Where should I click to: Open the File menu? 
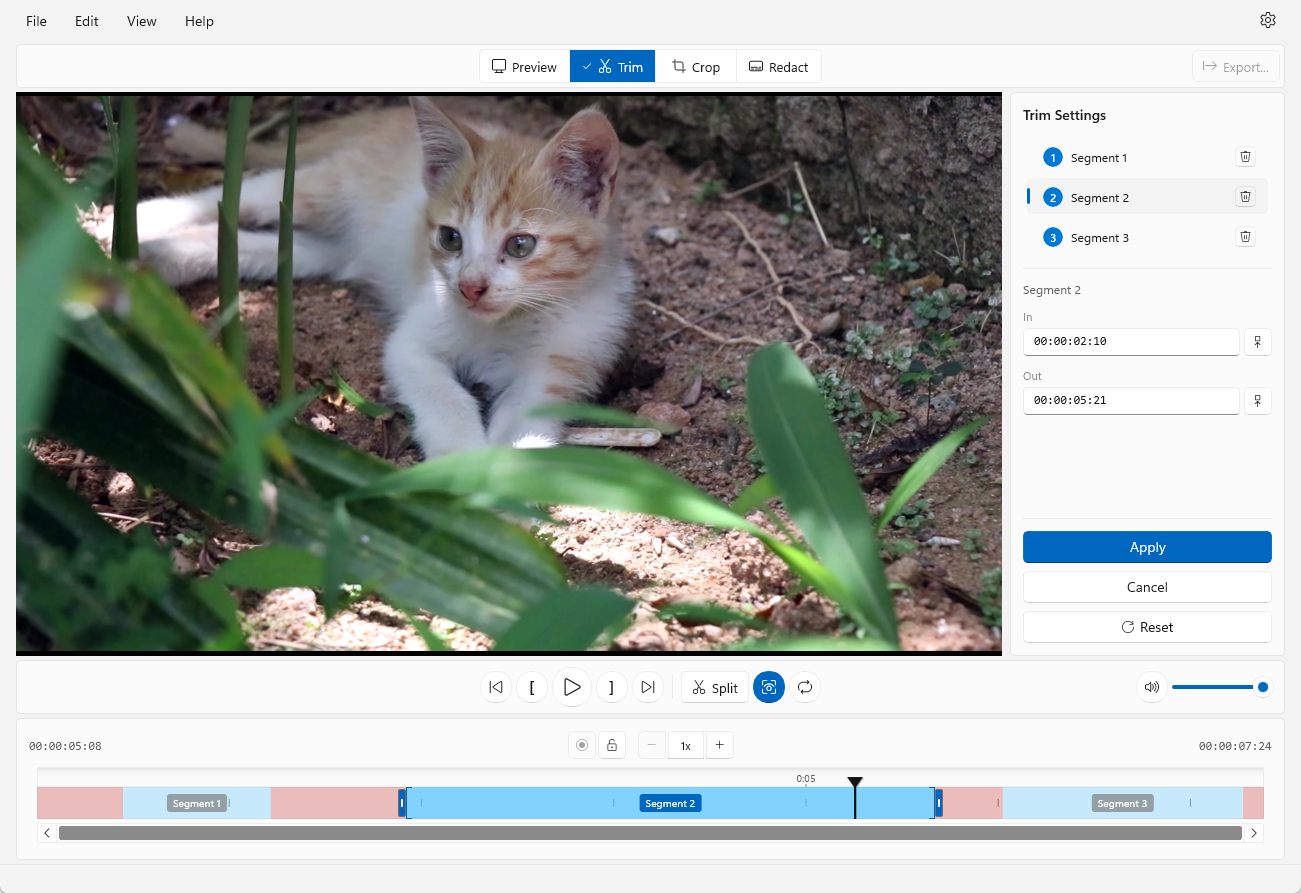[x=36, y=21]
